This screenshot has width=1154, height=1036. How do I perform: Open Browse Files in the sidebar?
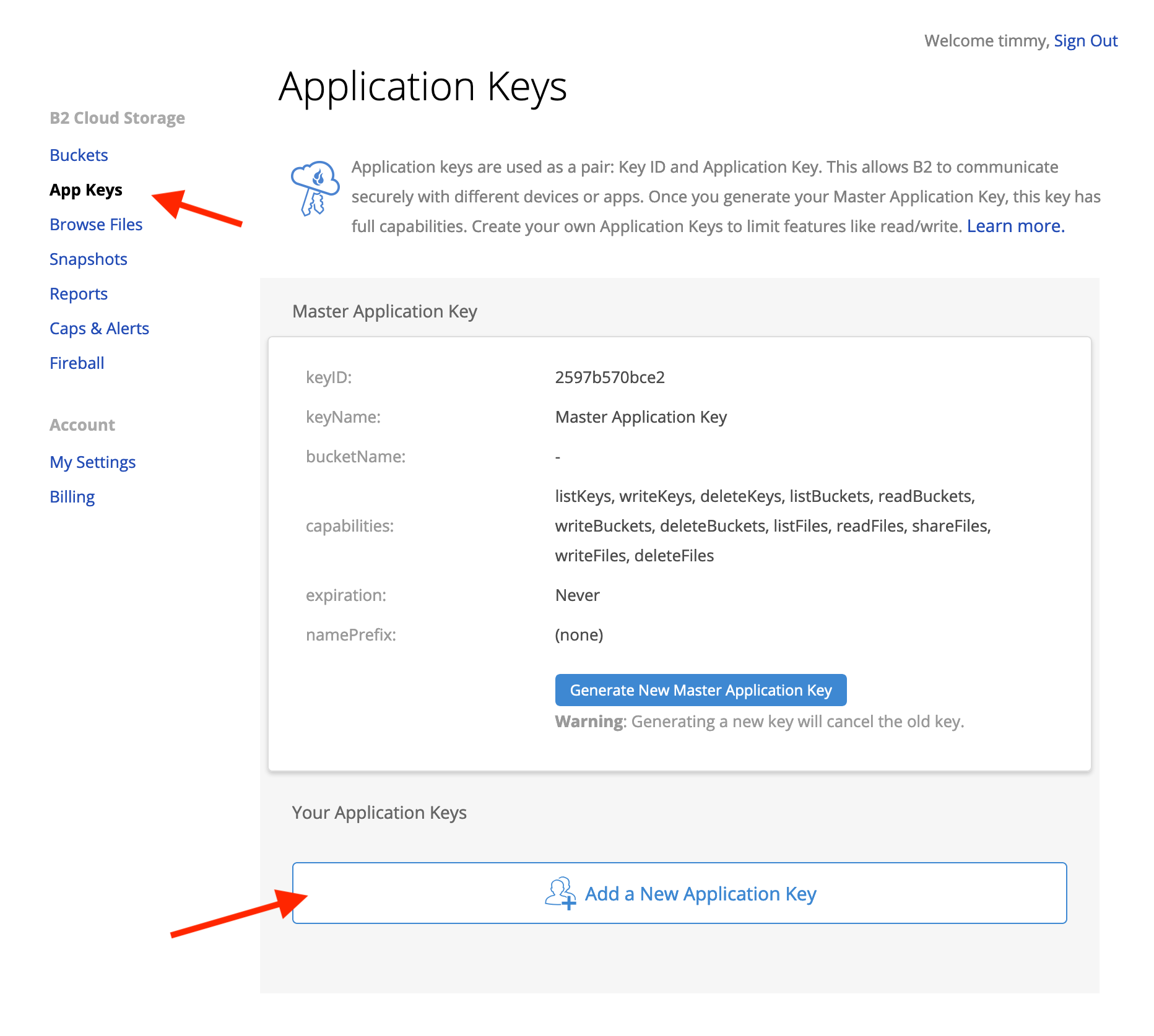pyautogui.click(x=96, y=224)
